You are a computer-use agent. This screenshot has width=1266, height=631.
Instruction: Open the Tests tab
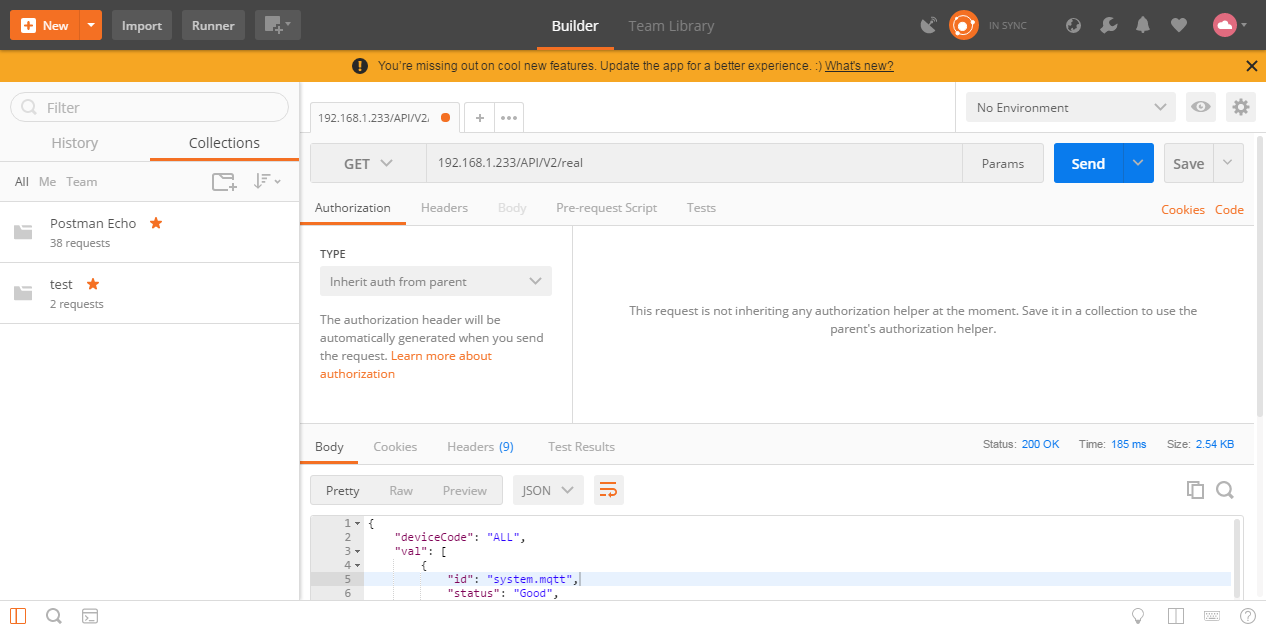point(701,208)
